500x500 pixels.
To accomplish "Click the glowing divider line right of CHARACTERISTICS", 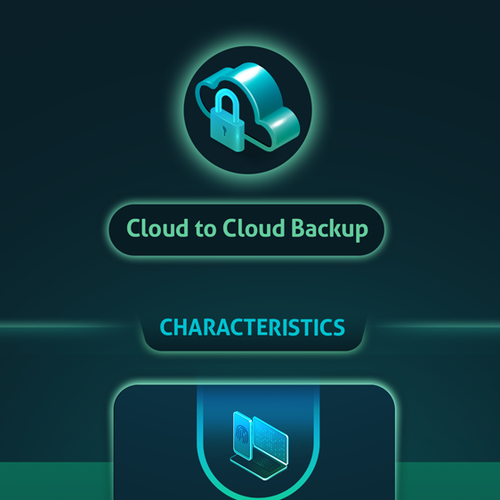I will click(433, 326).
